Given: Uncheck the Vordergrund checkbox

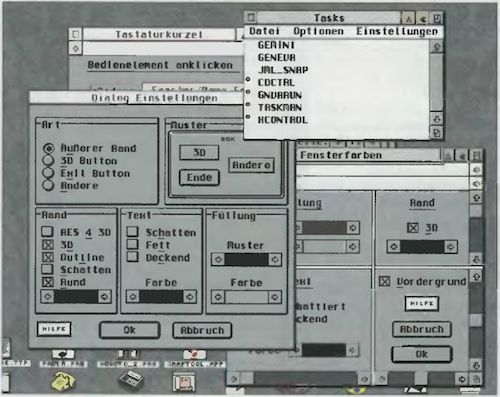Looking at the screenshot, I should click(x=384, y=281).
